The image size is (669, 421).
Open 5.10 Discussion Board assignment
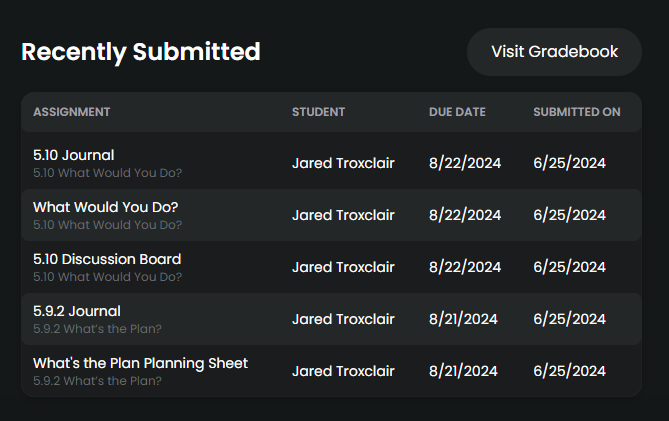point(107,259)
